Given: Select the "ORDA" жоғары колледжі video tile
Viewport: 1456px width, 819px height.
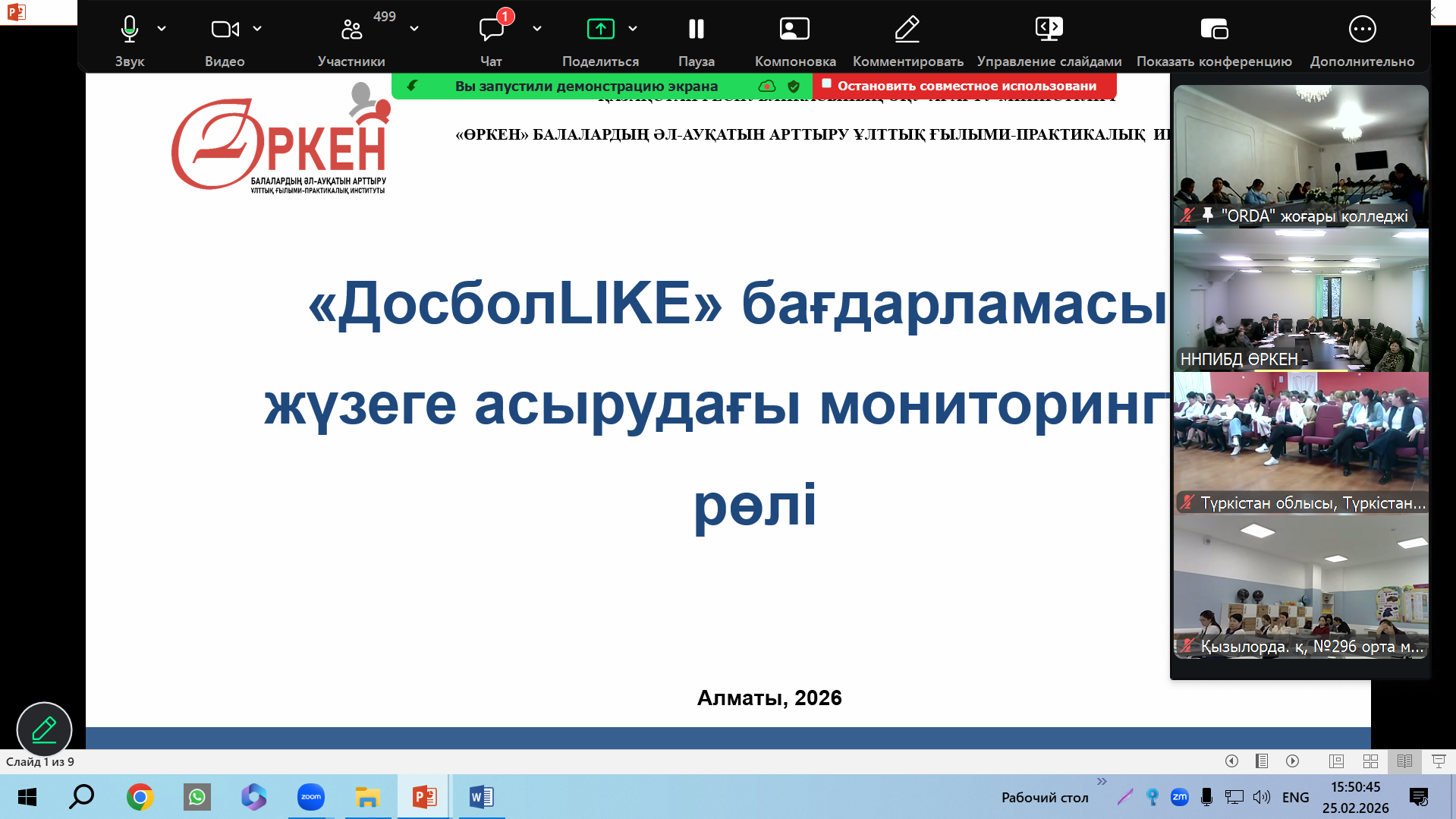Looking at the screenshot, I should click(x=1300, y=156).
